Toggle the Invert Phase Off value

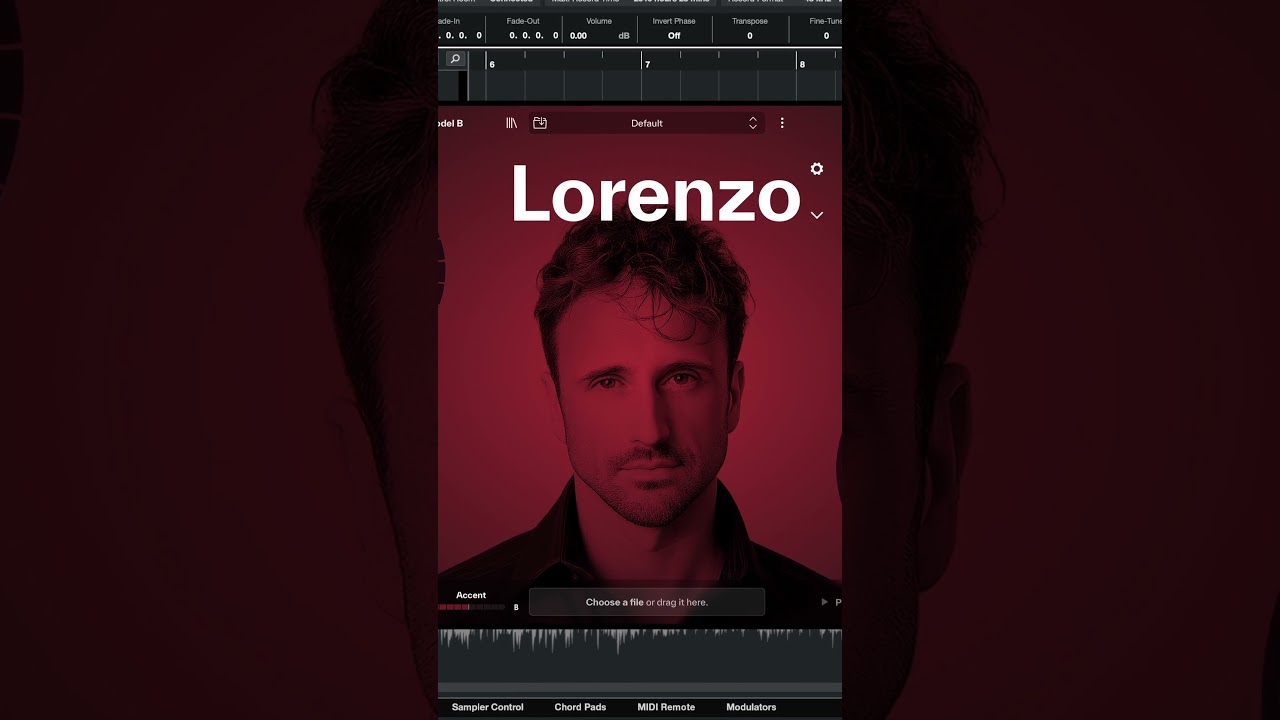tap(674, 36)
